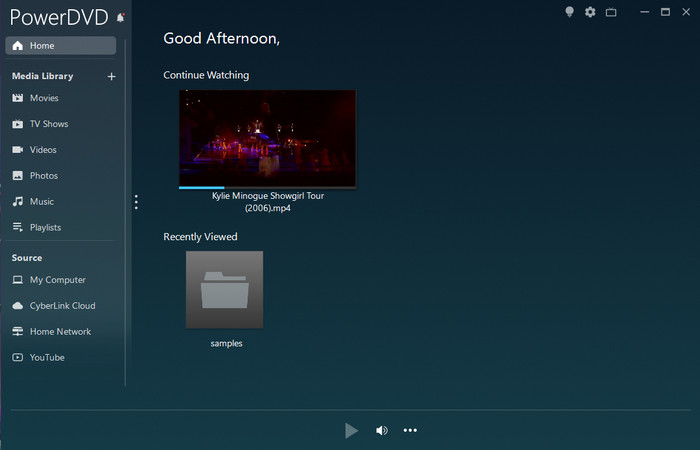This screenshot has height=450, width=700.
Task: Open Home Network source label
Action: (60, 332)
